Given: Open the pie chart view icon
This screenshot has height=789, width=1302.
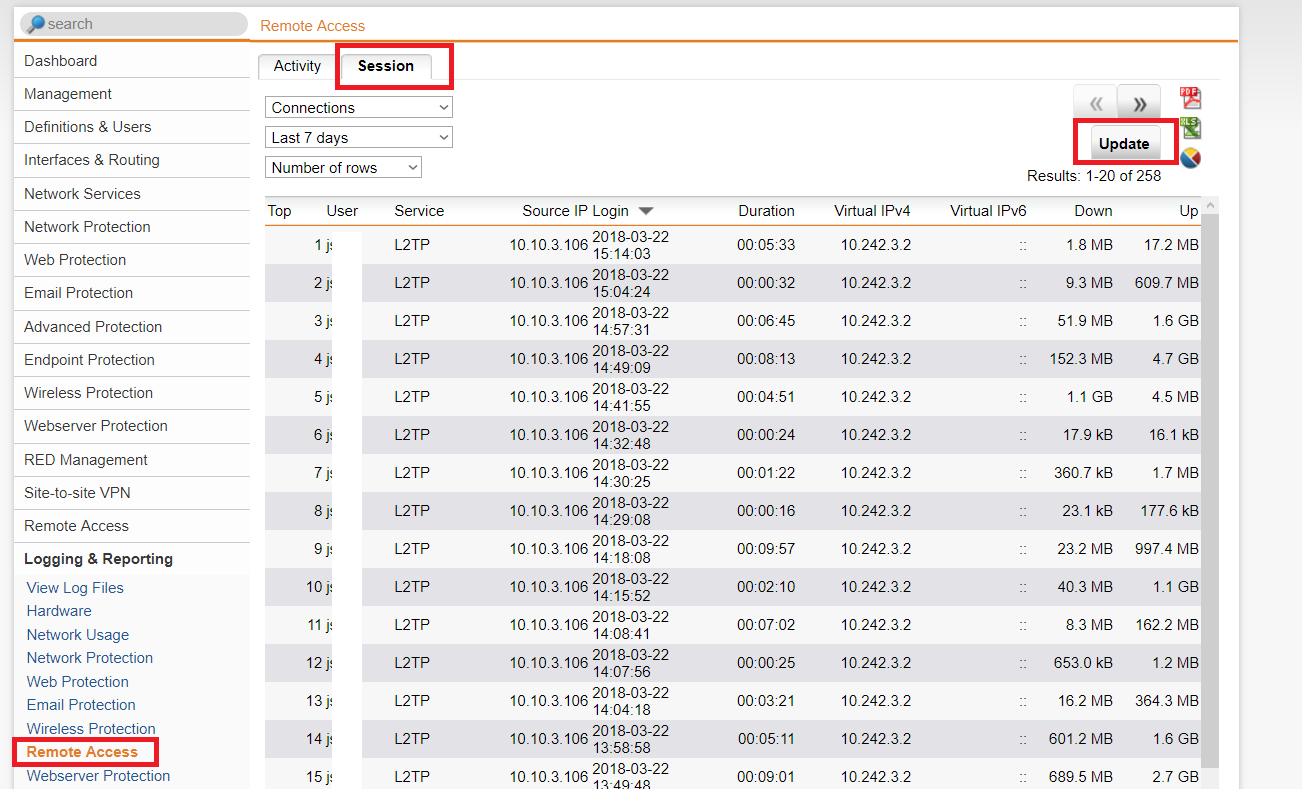Looking at the screenshot, I should (1190, 158).
